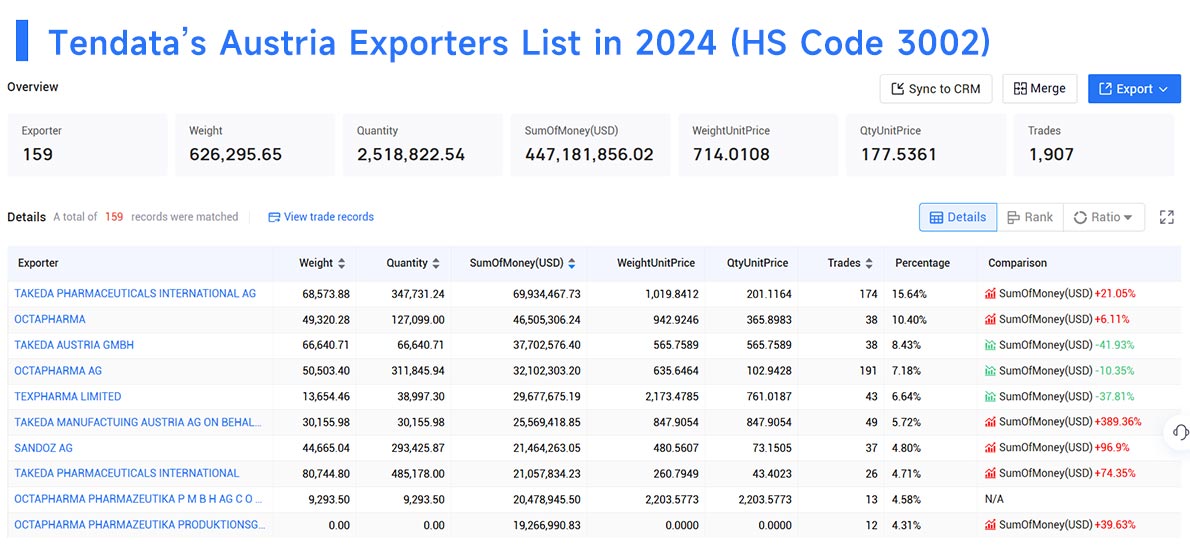Open the Ratio view dropdown
Viewport: 1190px width, 547px height.
pos(1103,217)
